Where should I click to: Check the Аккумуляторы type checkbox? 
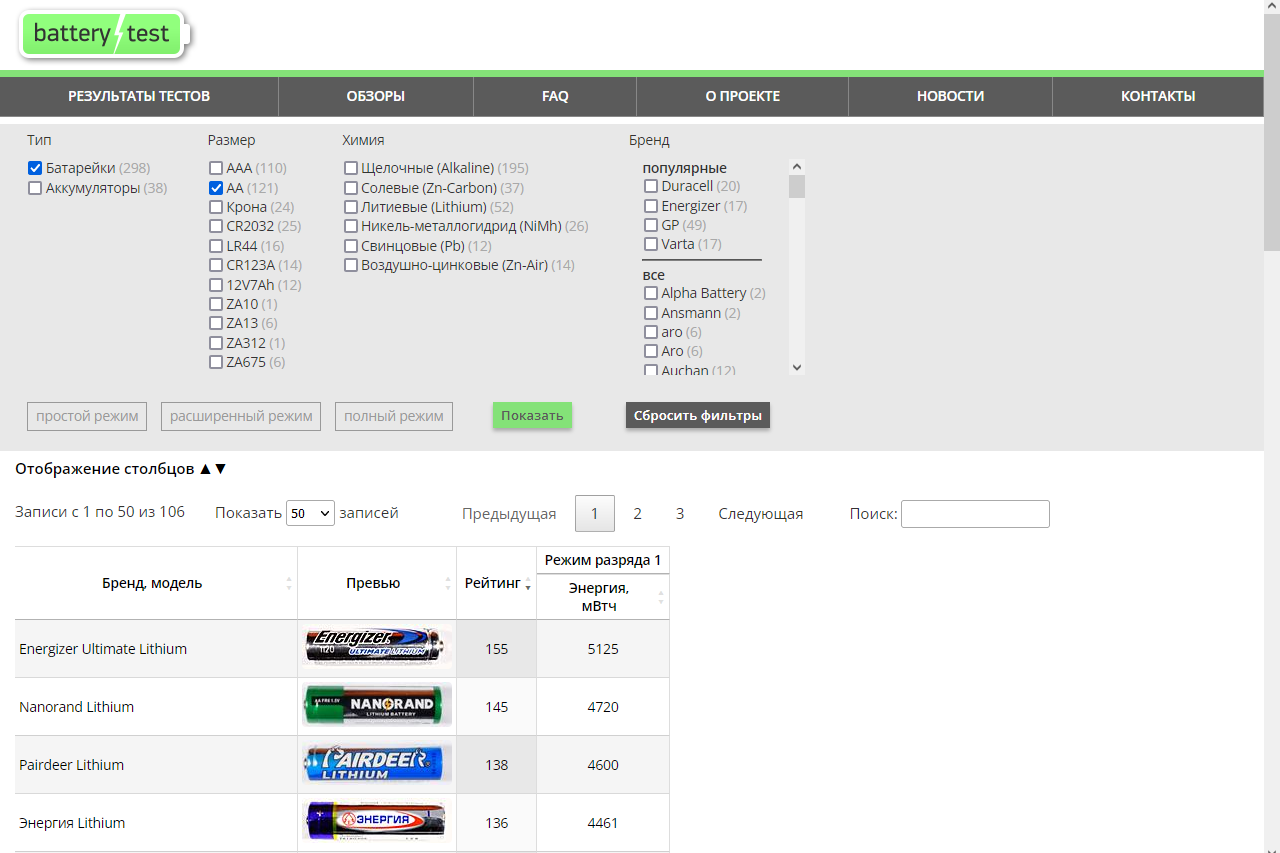point(35,188)
